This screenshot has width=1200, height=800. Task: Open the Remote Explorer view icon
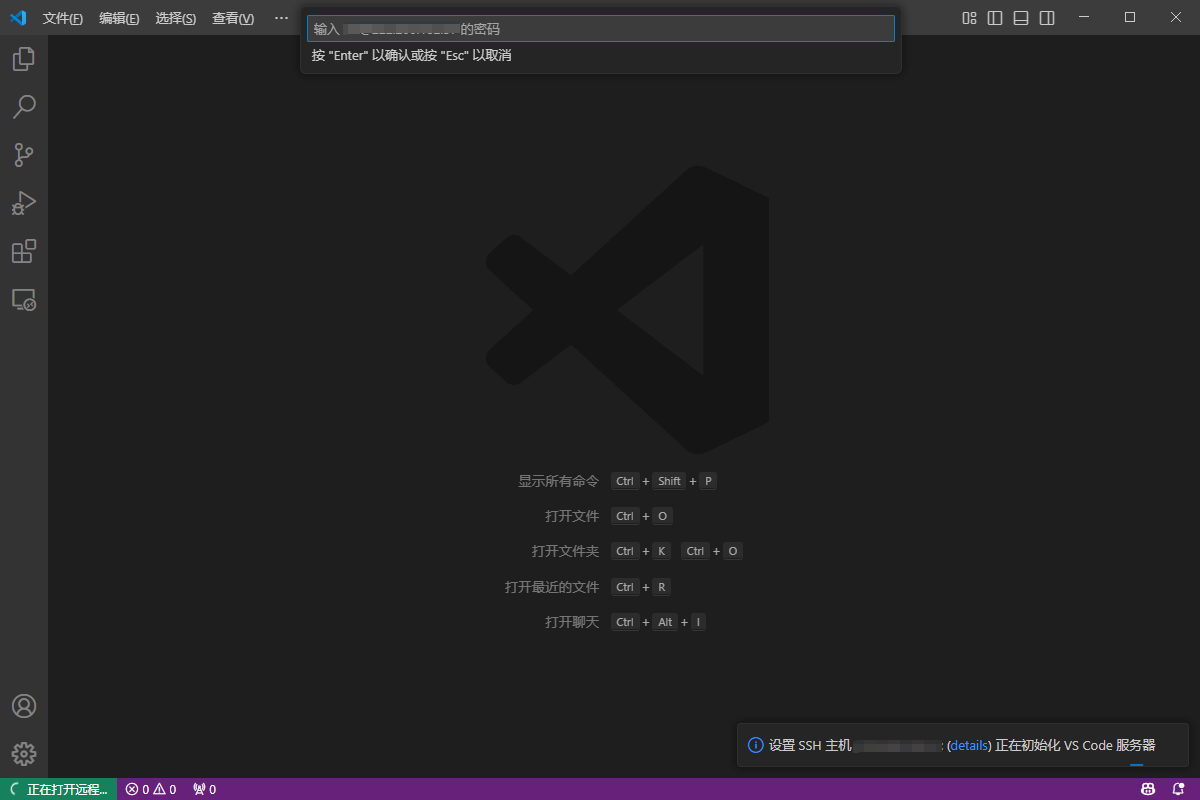pos(24,299)
